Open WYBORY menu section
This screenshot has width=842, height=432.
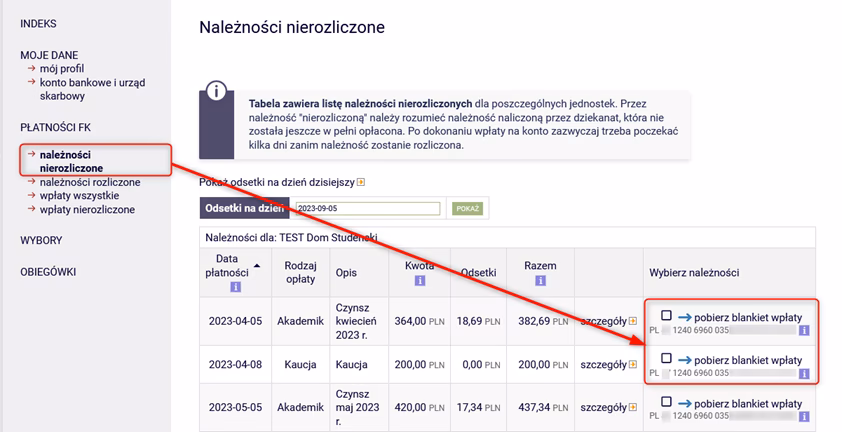[x=41, y=240]
